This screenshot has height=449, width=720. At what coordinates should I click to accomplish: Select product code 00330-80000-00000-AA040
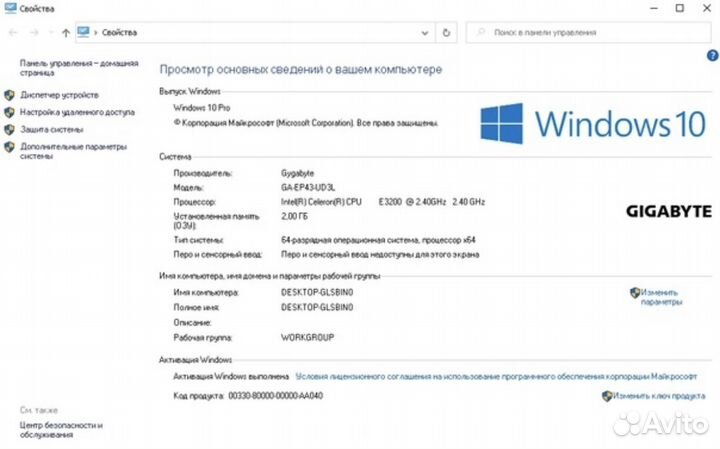276,396
